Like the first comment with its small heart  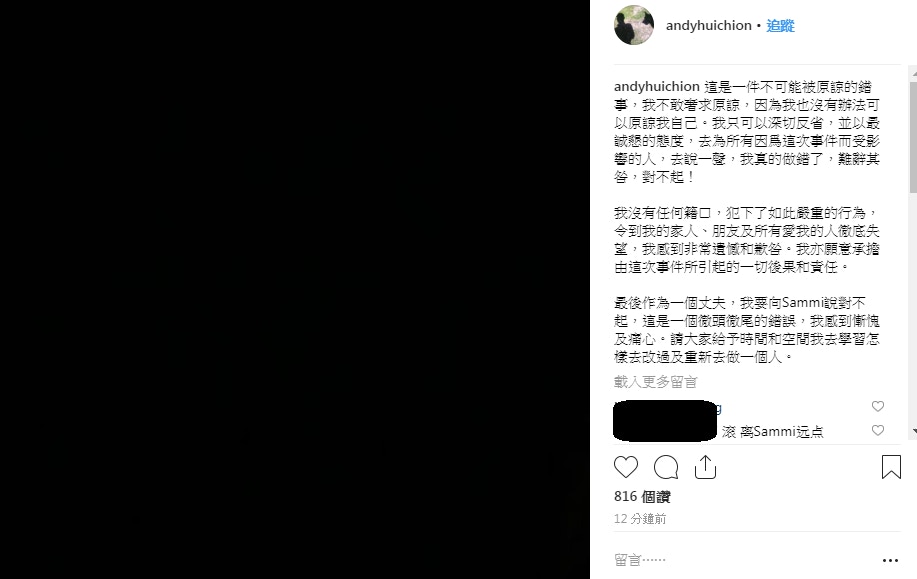[878, 406]
